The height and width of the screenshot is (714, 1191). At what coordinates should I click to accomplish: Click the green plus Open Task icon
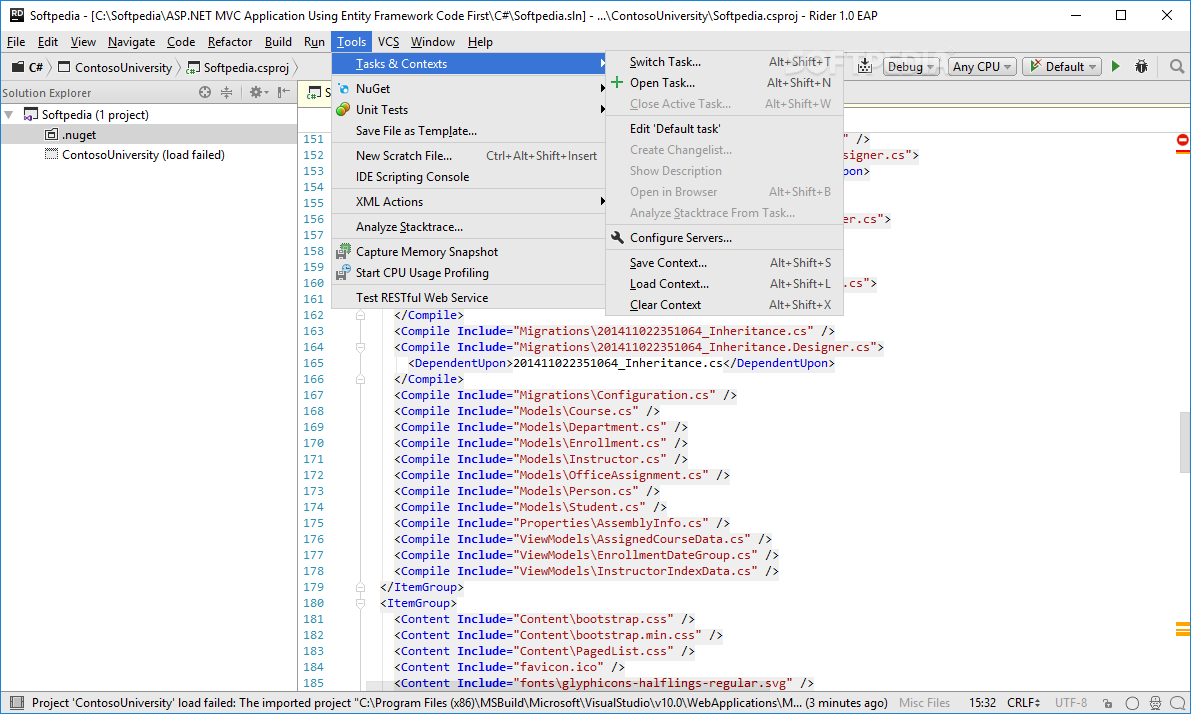click(617, 82)
